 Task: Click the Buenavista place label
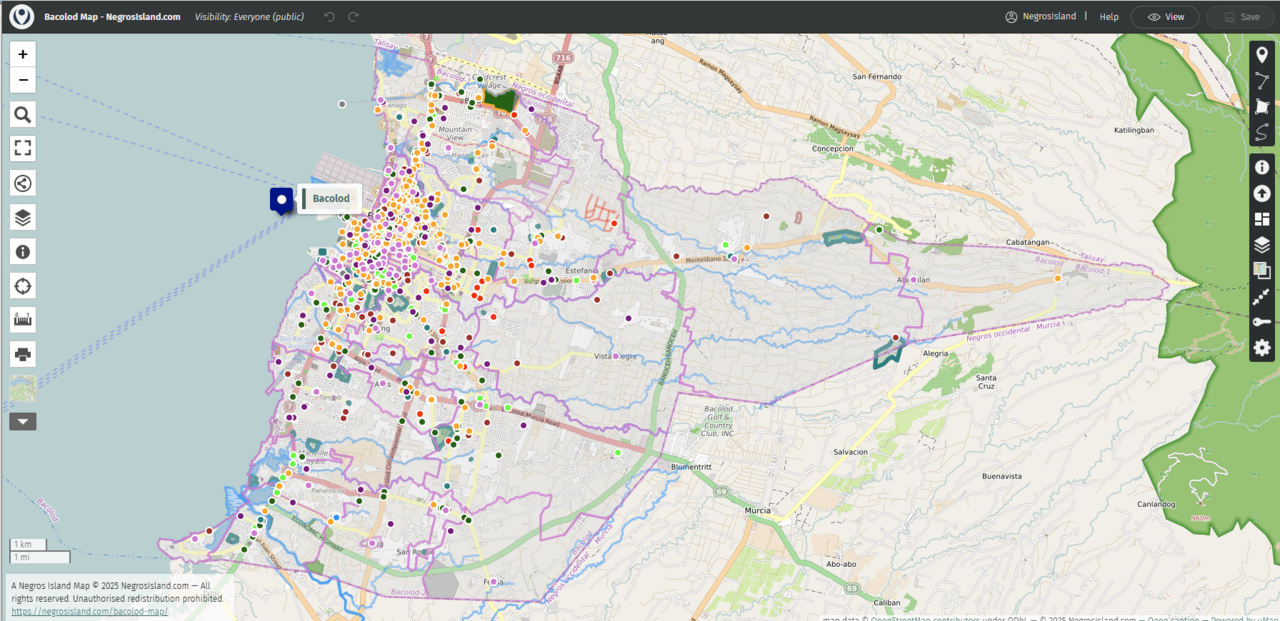pyautogui.click(x=1002, y=476)
